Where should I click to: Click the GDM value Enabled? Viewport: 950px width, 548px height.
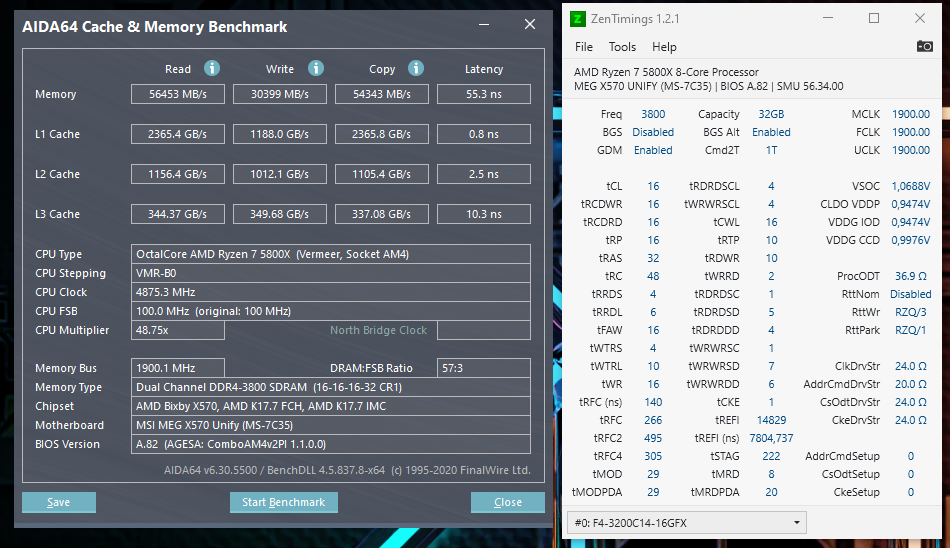653,150
